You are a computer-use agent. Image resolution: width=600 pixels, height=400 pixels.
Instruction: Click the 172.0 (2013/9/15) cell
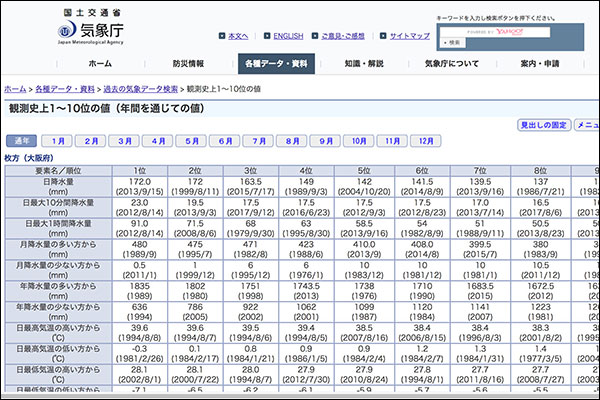click(x=140, y=187)
